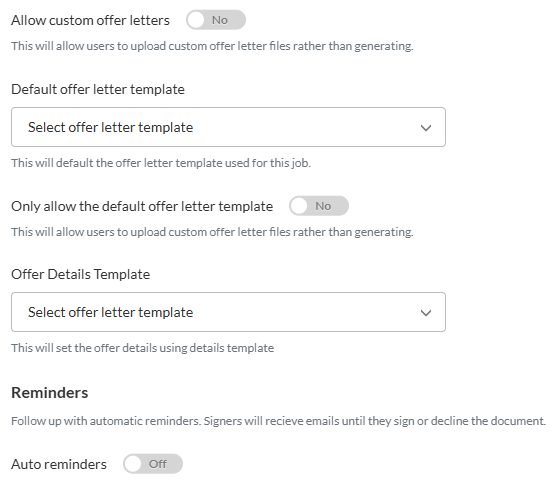Screen dimensions: 557x501
Task: Click the Offer Details Template field label
Action: pos(81,274)
